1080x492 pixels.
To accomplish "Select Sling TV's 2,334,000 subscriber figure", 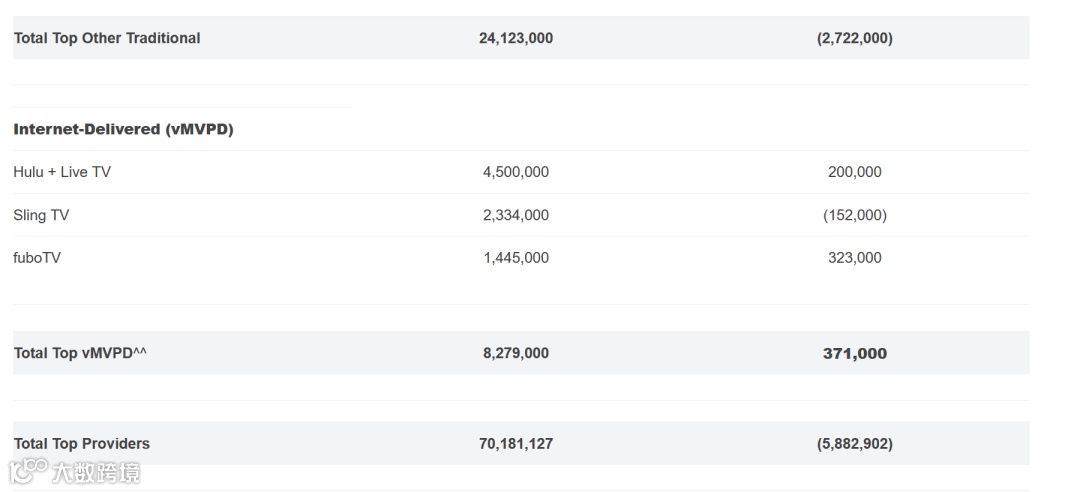I will pyautogui.click(x=516, y=215).
